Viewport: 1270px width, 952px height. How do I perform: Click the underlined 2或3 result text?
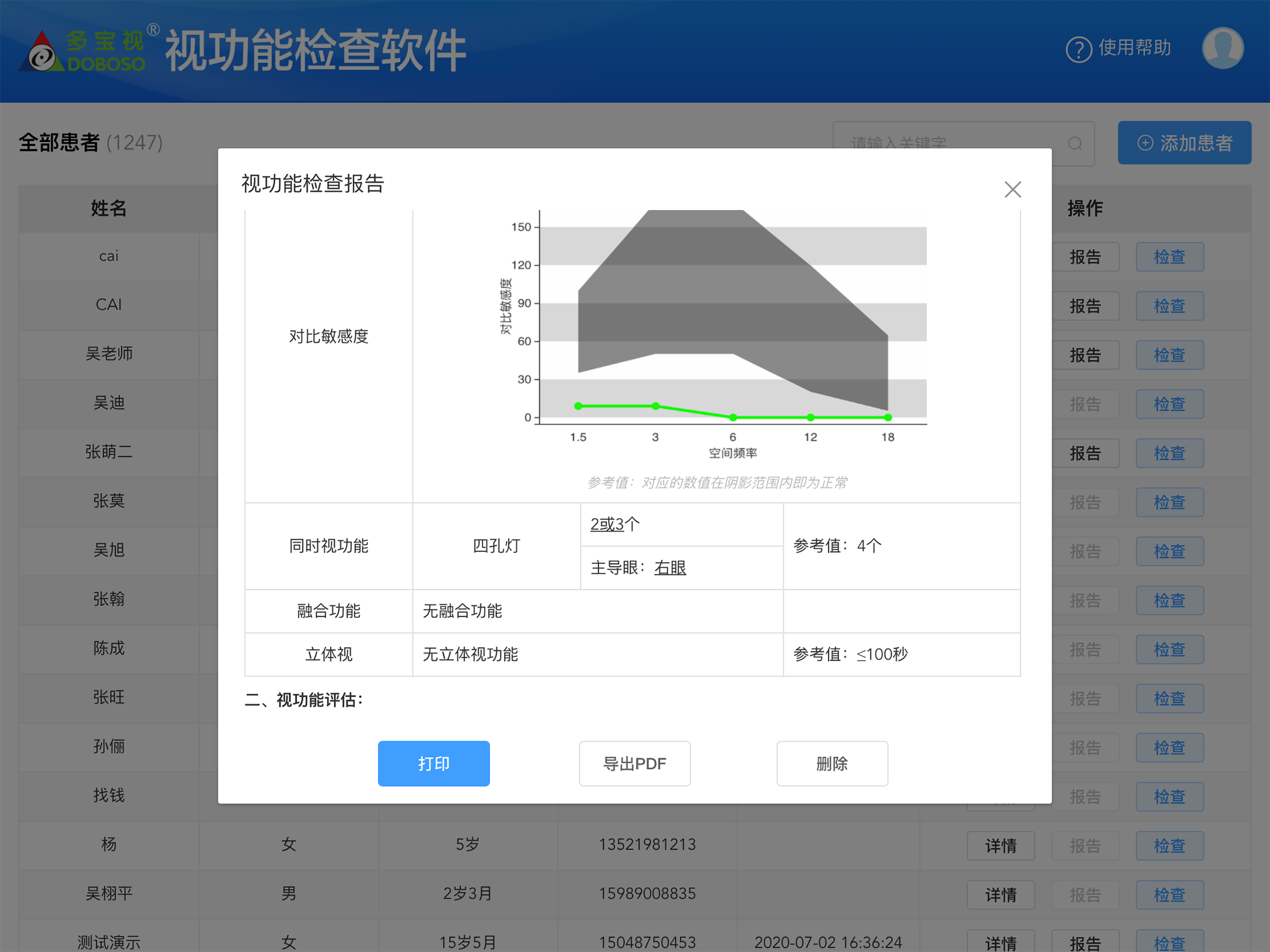click(x=607, y=524)
